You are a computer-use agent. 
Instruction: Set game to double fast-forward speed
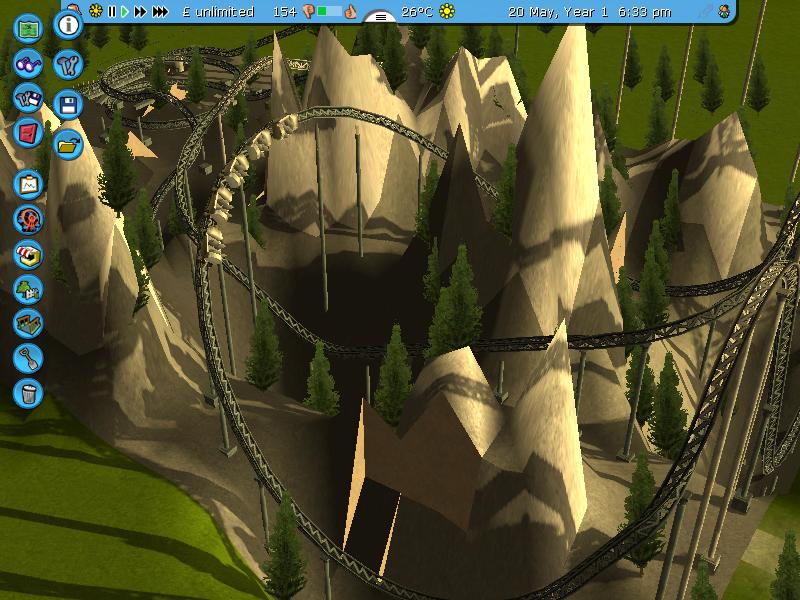click(x=140, y=11)
